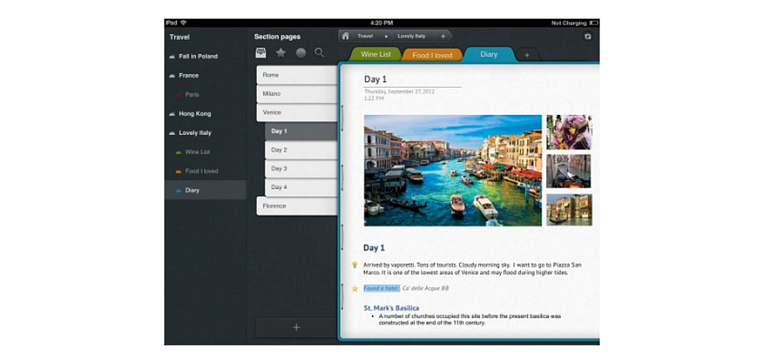
Task: Open the Day 2 page
Action: tap(301, 150)
